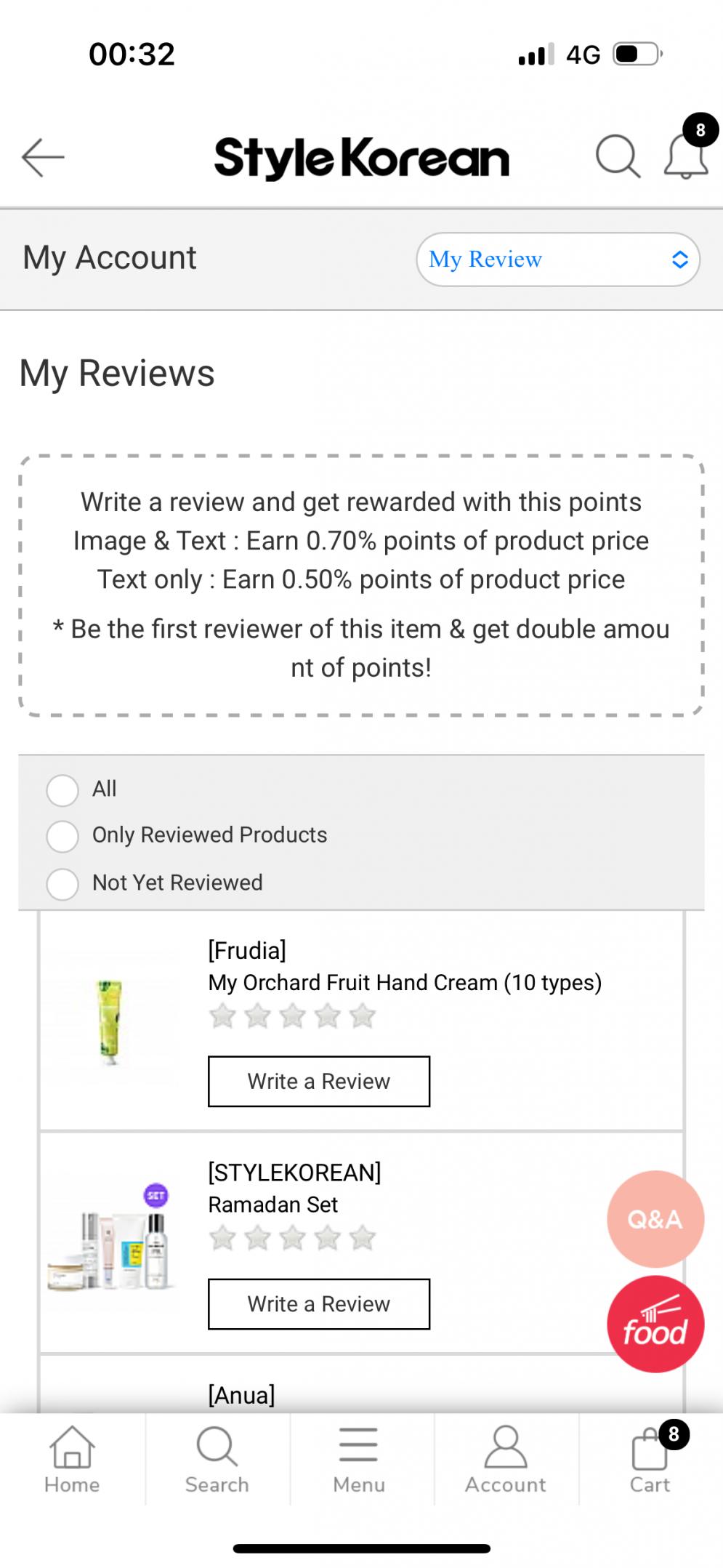
Task: Select the All radio option
Action: (62, 789)
